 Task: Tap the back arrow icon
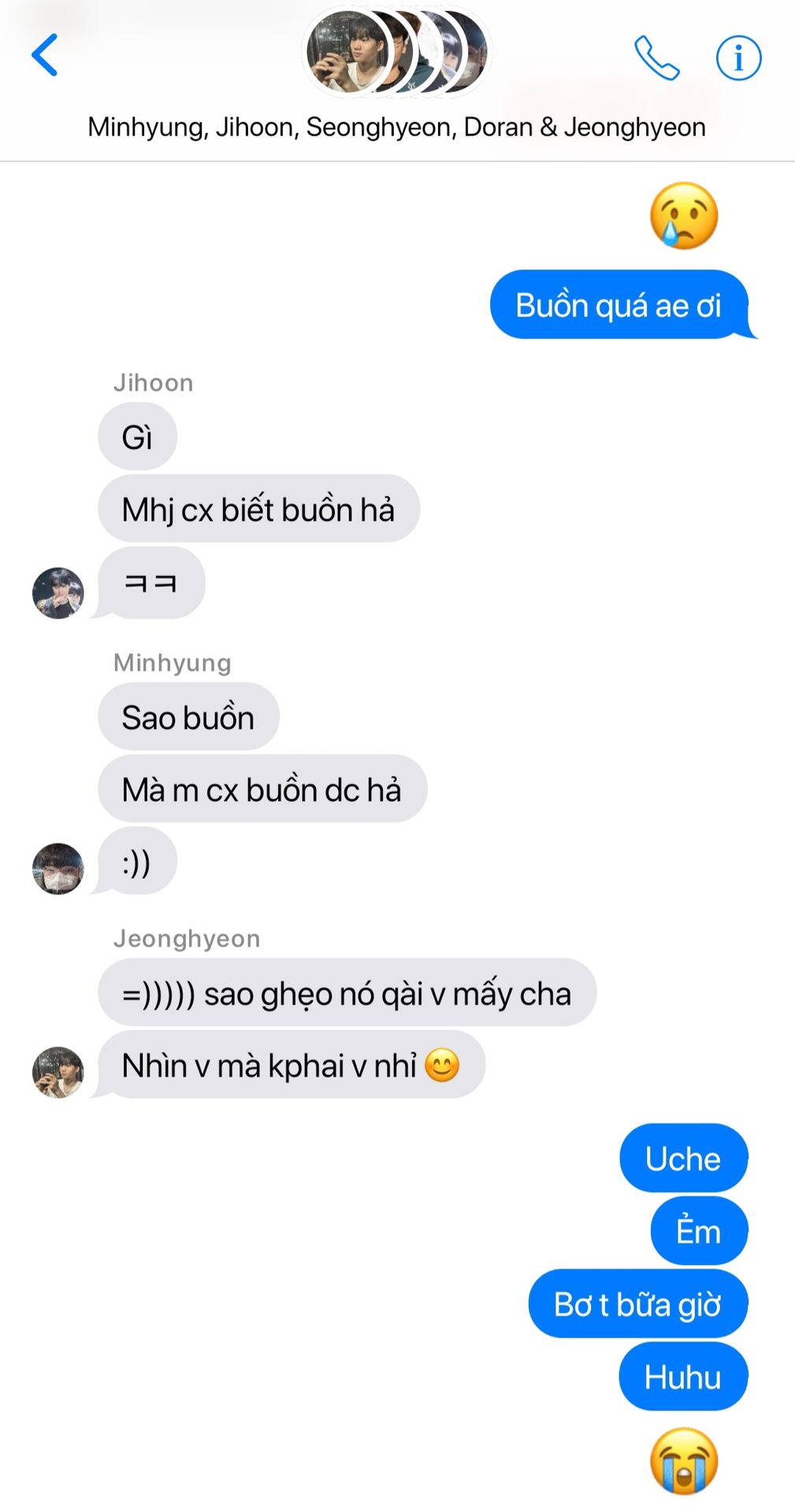(x=45, y=54)
